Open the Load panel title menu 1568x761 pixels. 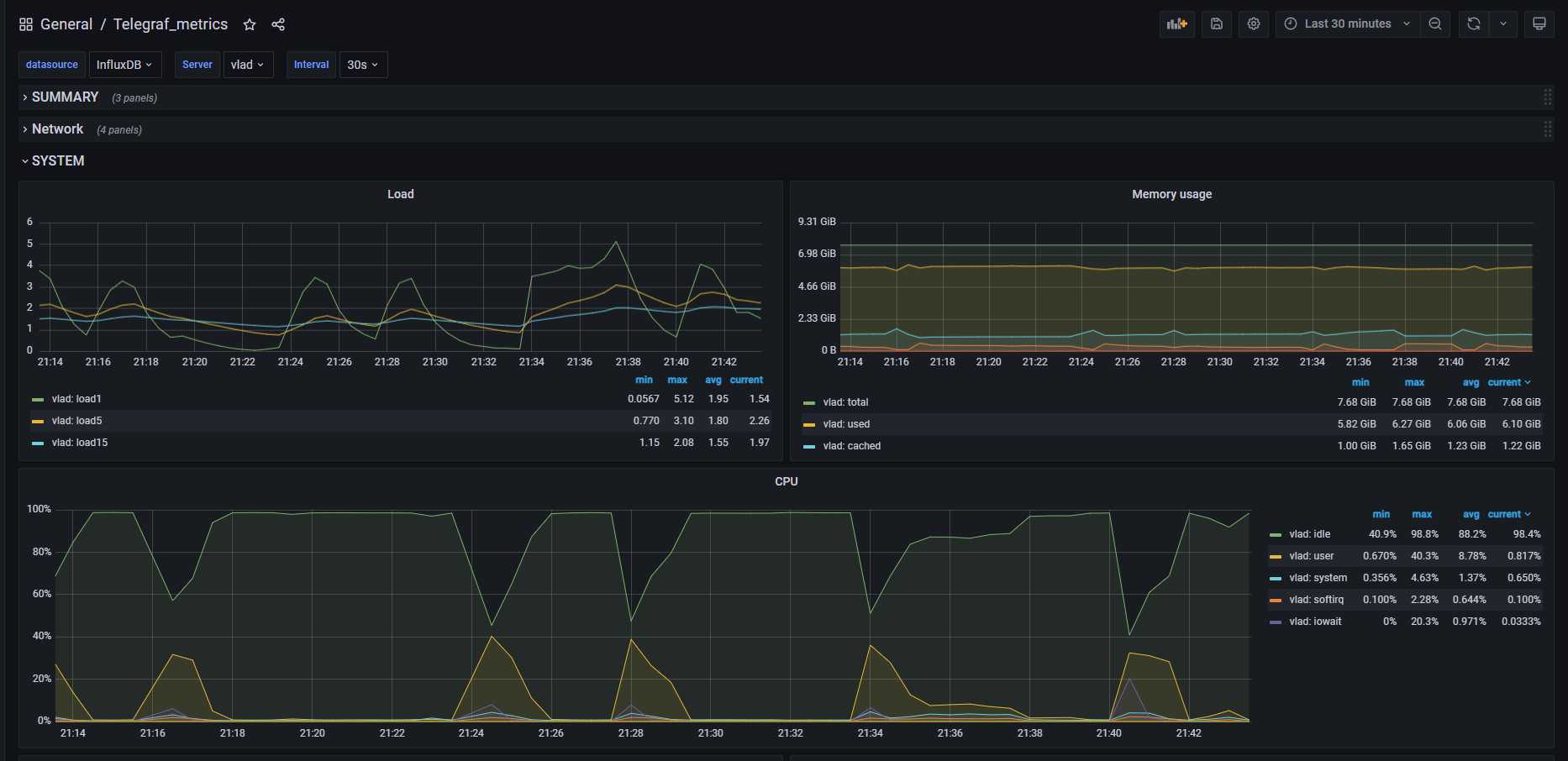pyautogui.click(x=400, y=194)
